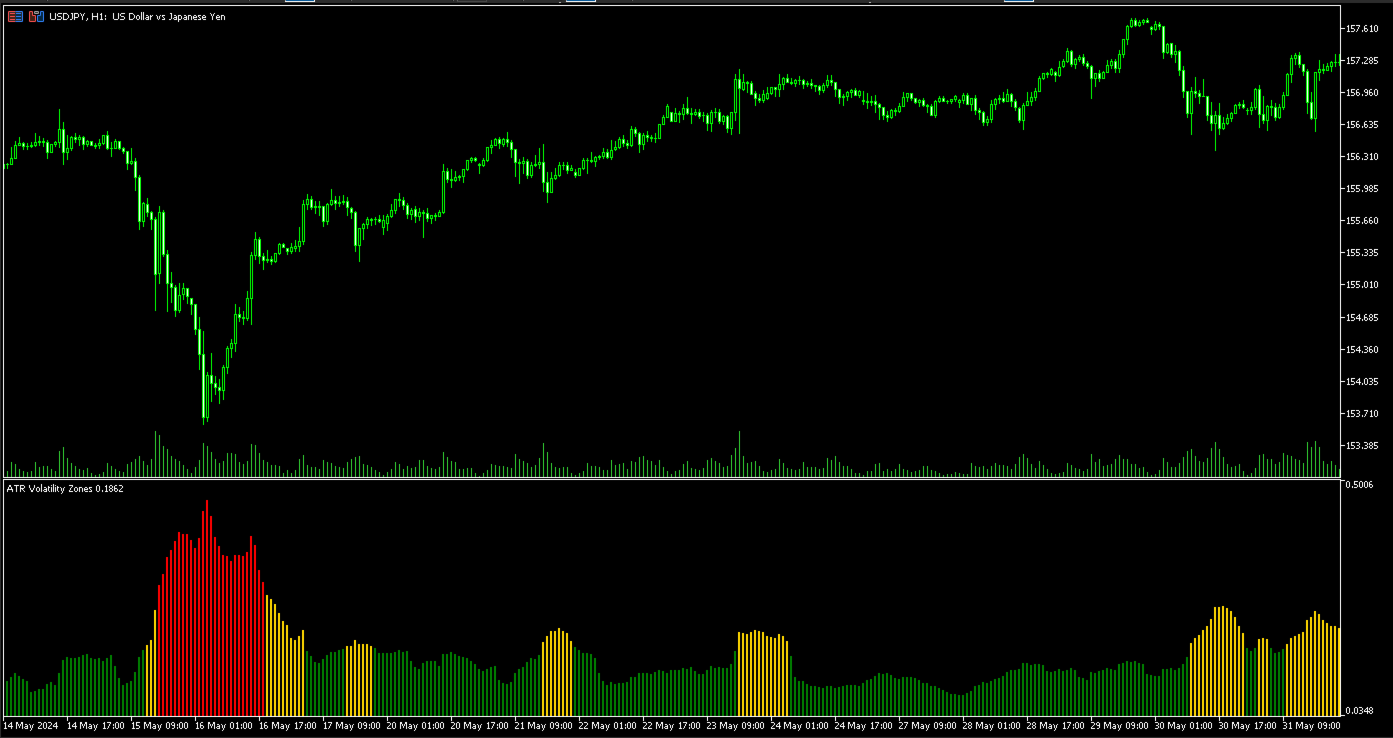
Task: Click the 24 May 17:00 time label
Action: click(866, 725)
